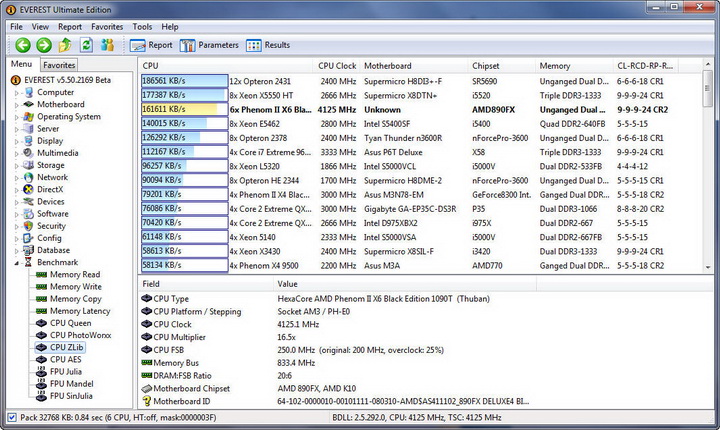The width and height of the screenshot is (720, 430).
Task: Click the results list scroll down arrow
Action: 708,267
